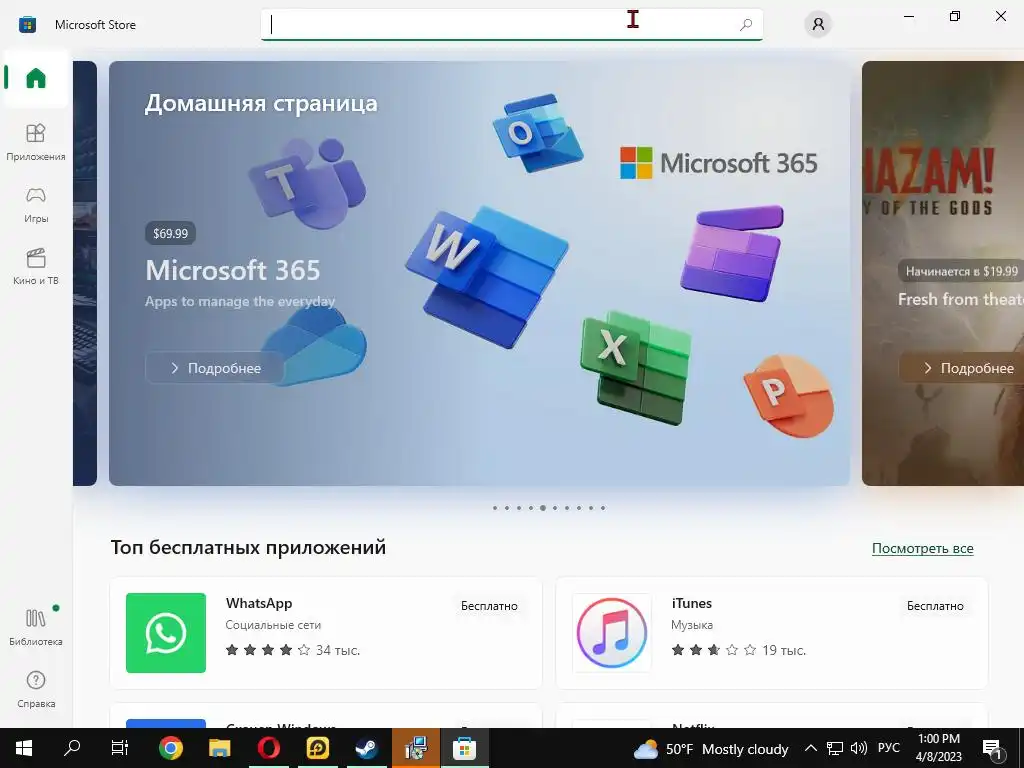
Task: Click the WhatsApp 34 тыс. rating
Action: point(293,650)
